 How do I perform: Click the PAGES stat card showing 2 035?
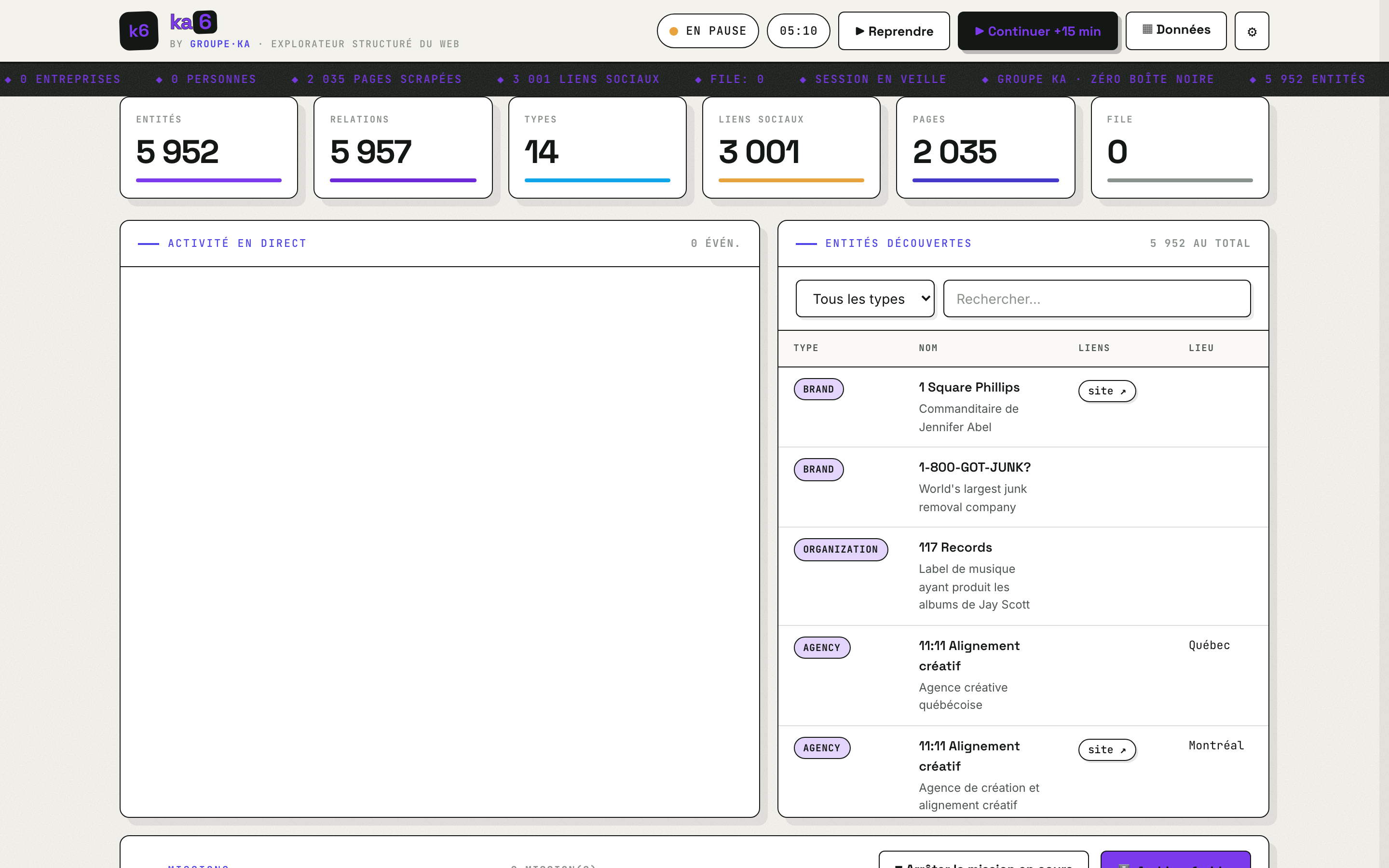tap(985, 148)
